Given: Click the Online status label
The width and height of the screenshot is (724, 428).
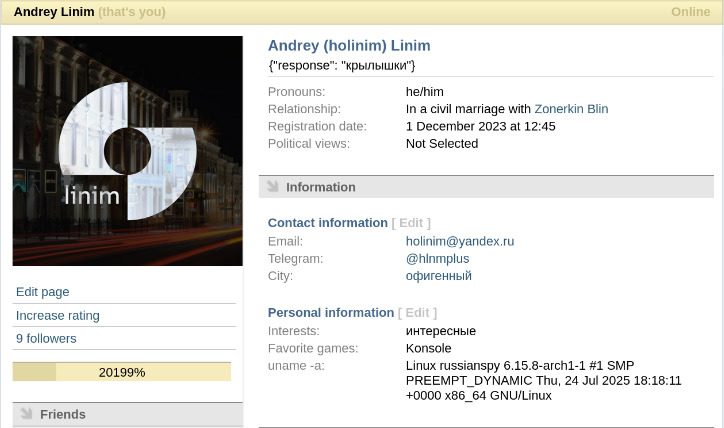Looking at the screenshot, I should click(690, 12).
